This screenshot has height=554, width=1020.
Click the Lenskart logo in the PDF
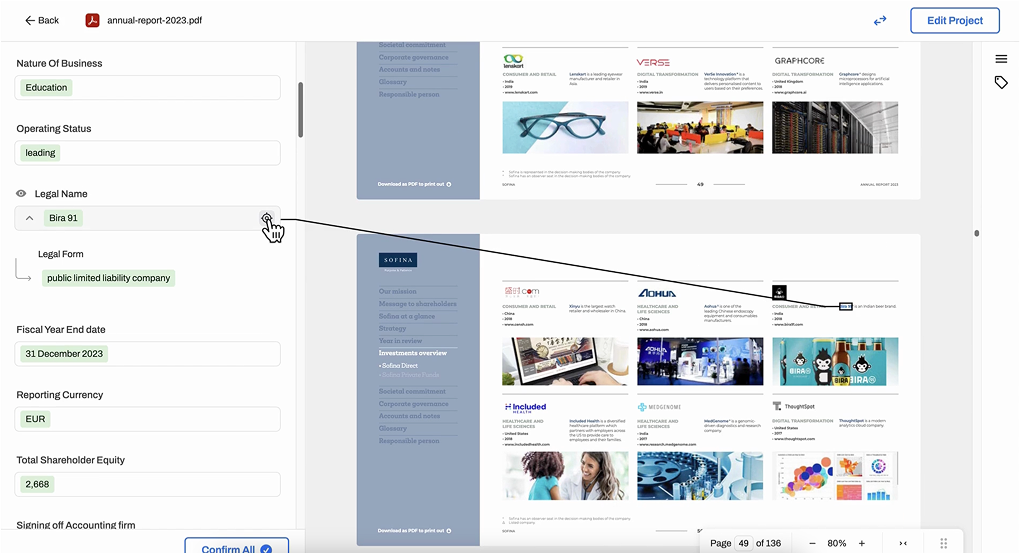tap(513, 62)
